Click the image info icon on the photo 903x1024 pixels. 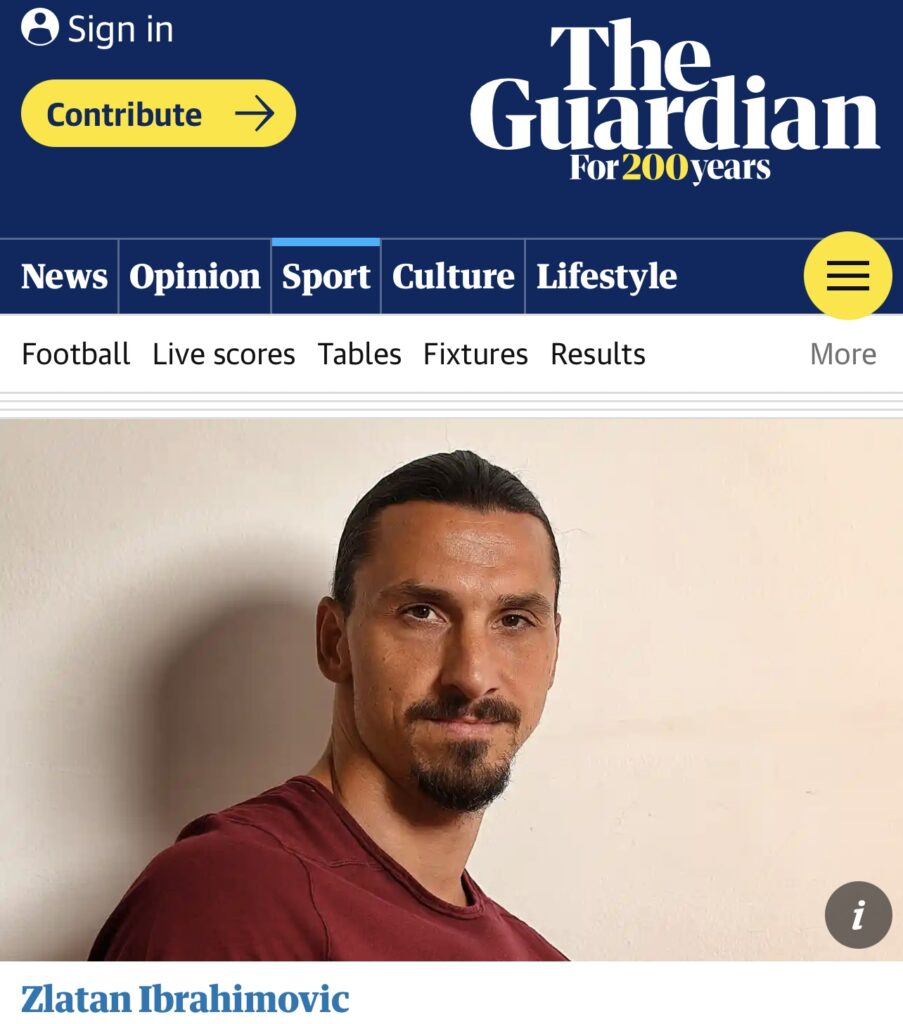coord(858,914)
